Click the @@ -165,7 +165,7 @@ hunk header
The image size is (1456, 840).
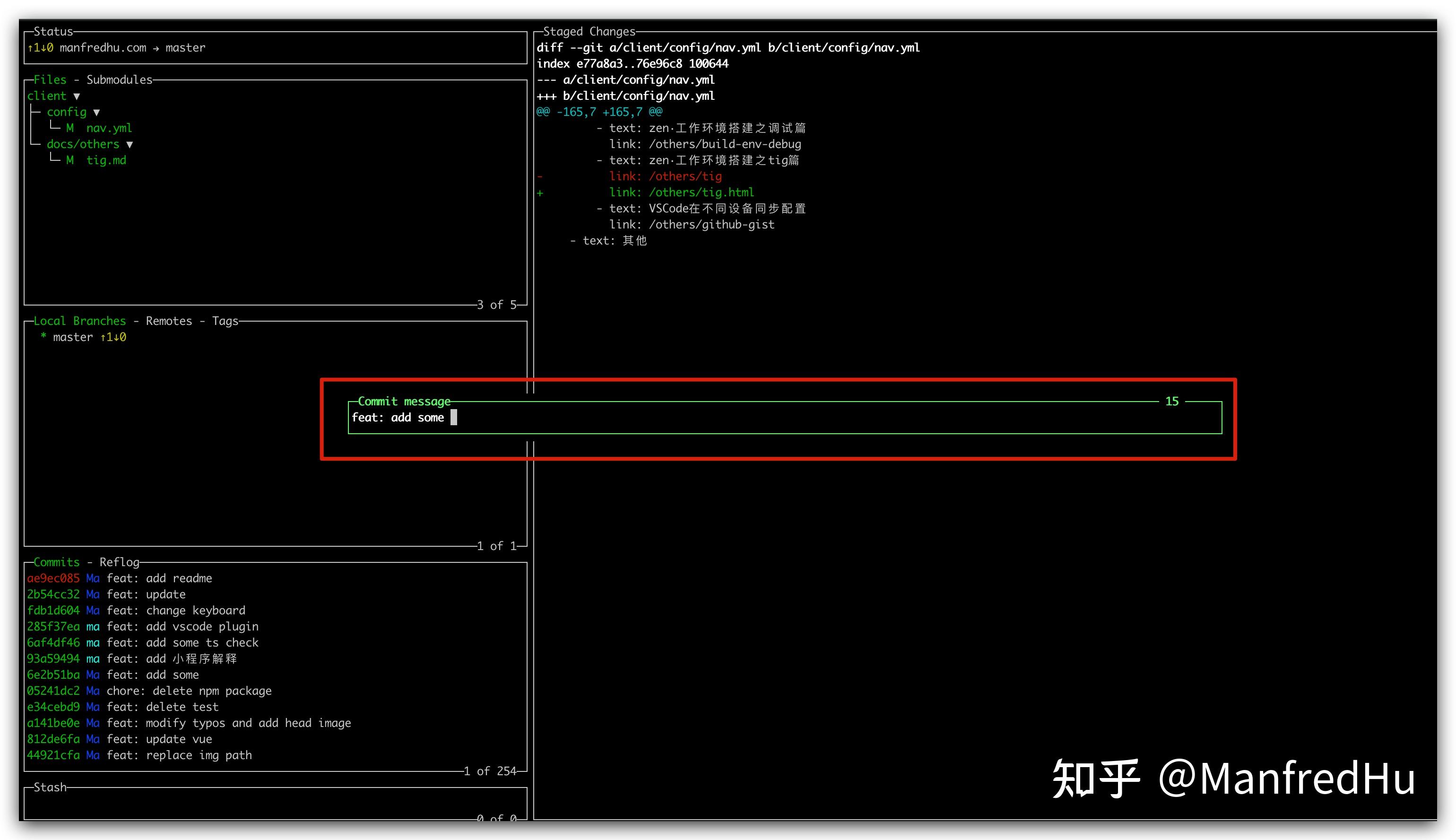pos(598,112)
